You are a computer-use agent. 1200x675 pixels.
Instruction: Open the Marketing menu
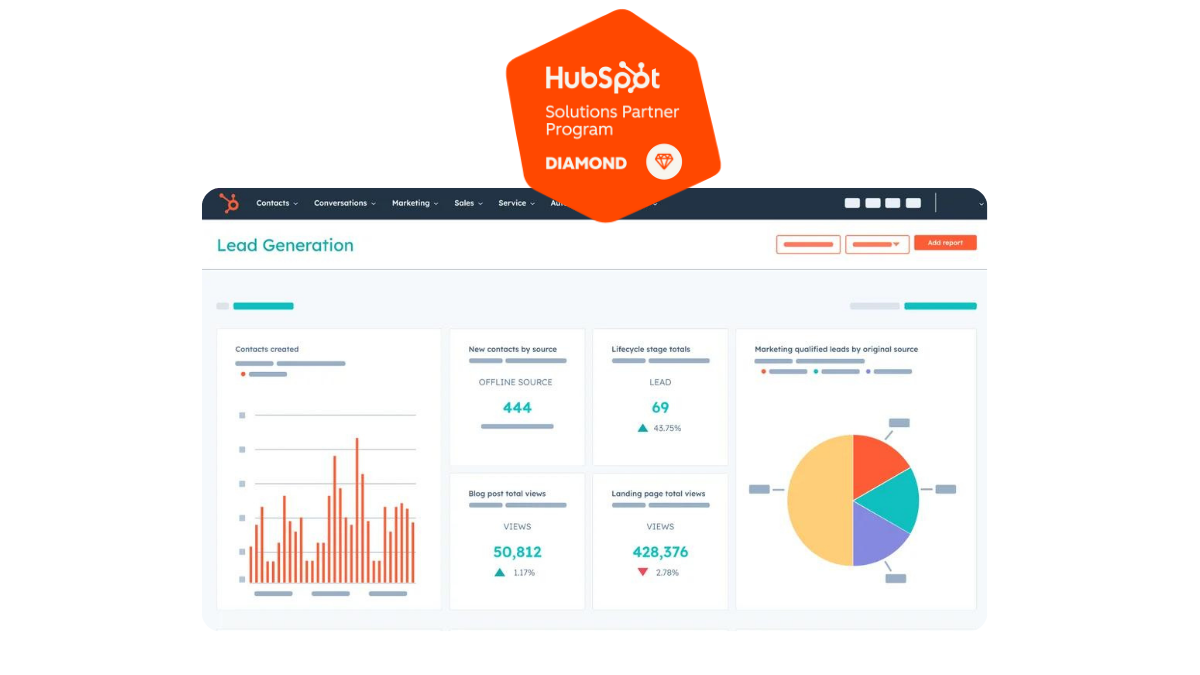414,203
